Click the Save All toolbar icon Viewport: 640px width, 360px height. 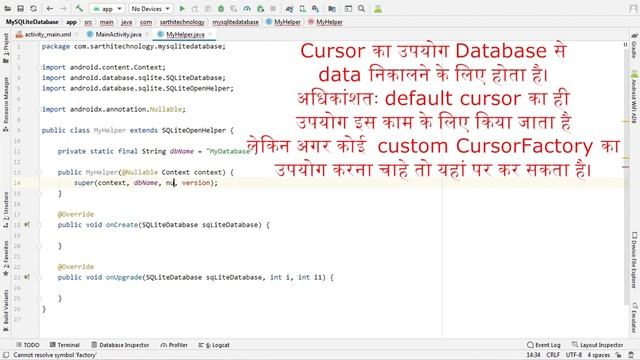click(20, 9)
